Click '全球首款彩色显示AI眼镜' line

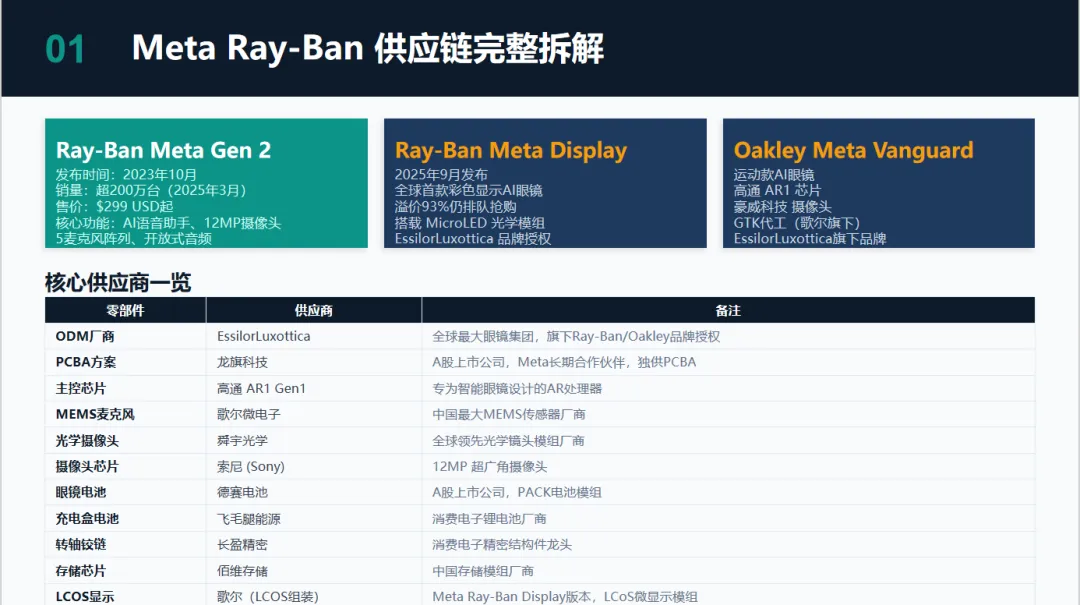click(468, 190)
